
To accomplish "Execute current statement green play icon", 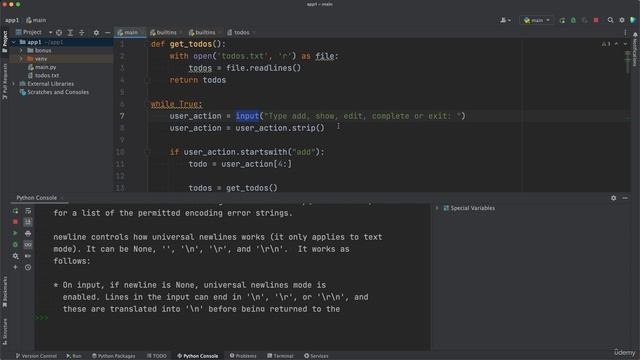I will tap(15, 233).
